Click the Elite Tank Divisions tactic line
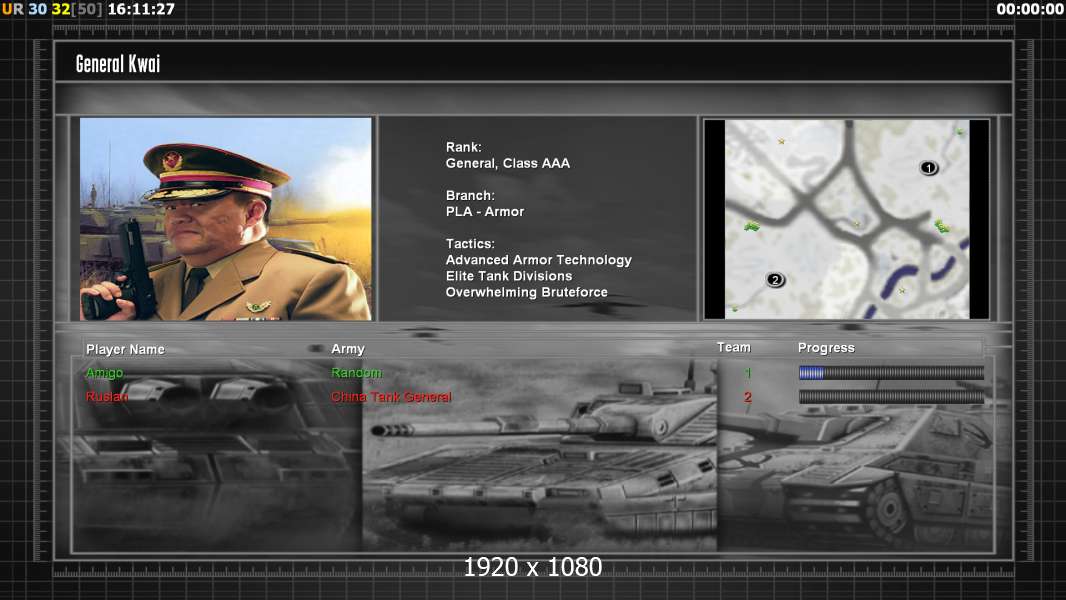The width and height of the screenshot is (1066, 600). coord(509,276)
